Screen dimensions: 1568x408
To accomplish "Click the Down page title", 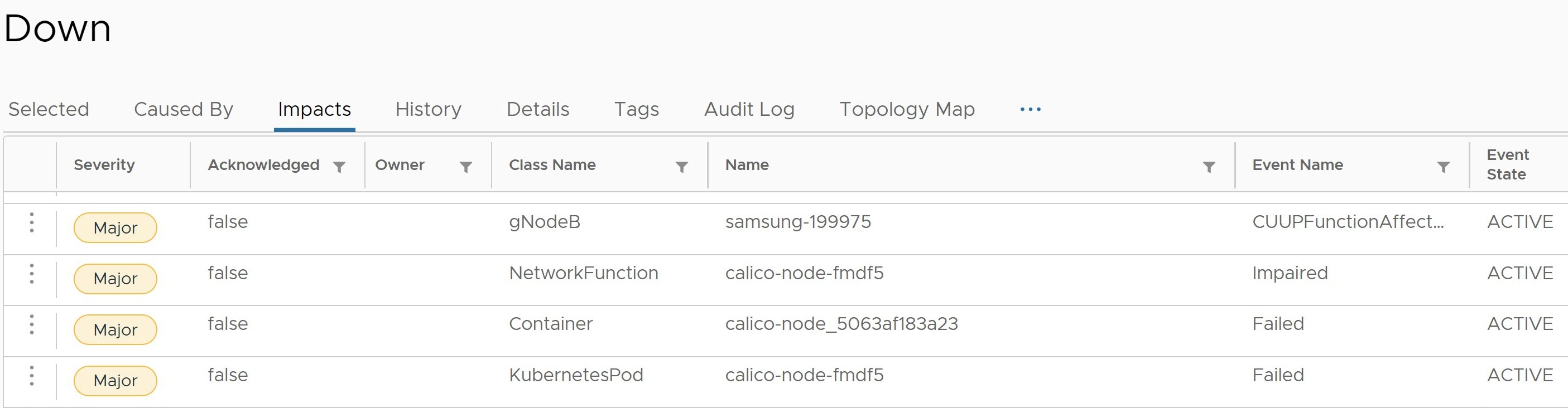I will click(58, 28).
